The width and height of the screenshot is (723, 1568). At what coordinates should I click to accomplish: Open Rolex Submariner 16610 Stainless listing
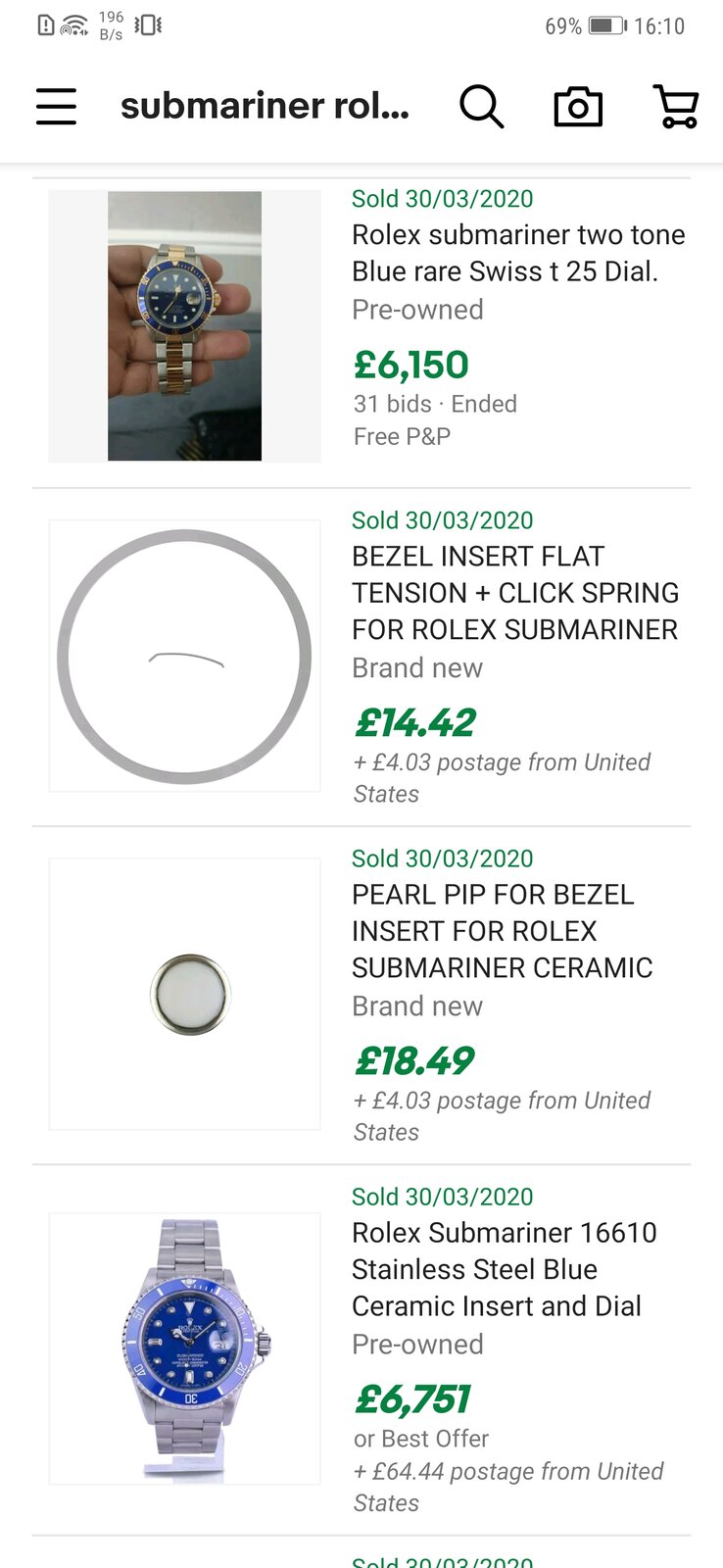504,1269
